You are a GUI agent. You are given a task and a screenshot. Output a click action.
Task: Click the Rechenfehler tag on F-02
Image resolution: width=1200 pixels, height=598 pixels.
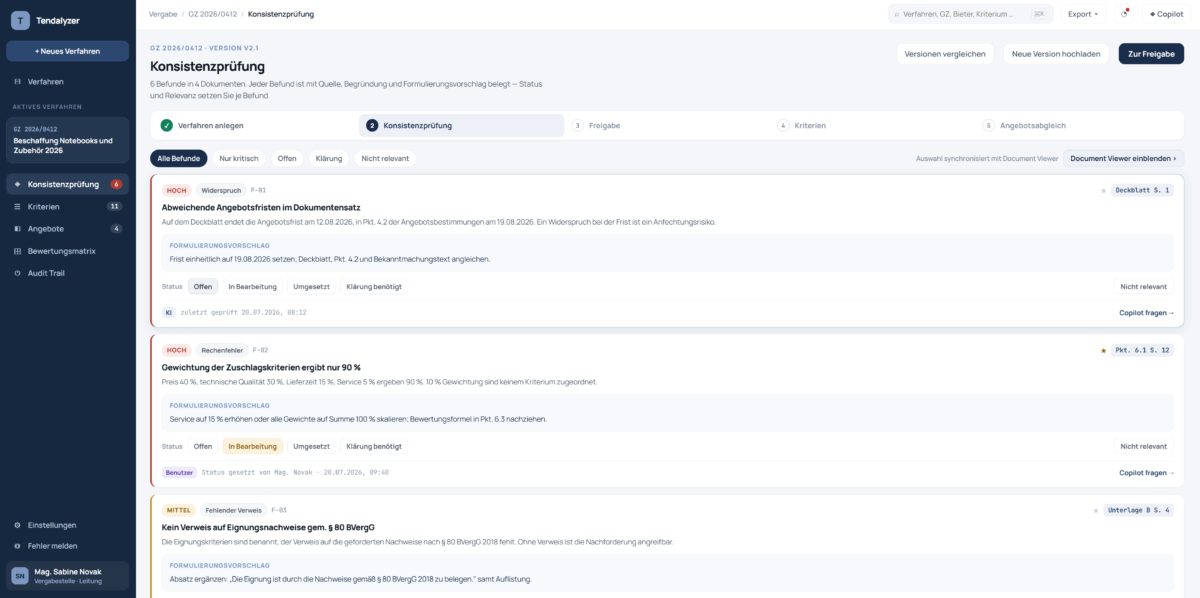(221, 350)
